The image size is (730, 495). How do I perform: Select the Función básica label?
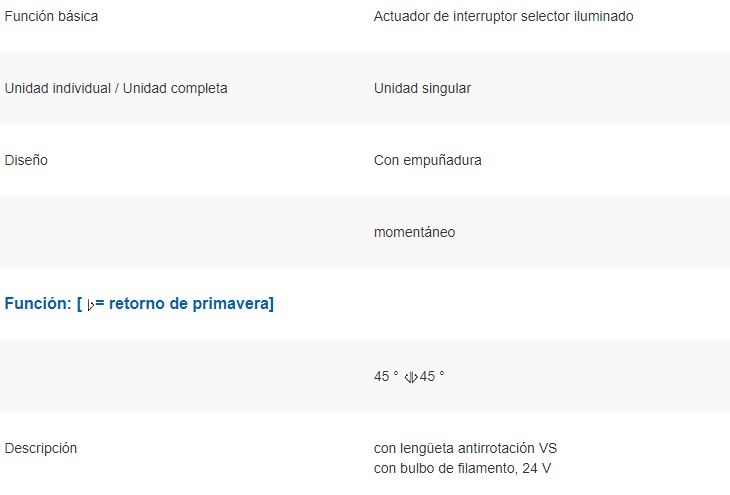tap(51, 16)
